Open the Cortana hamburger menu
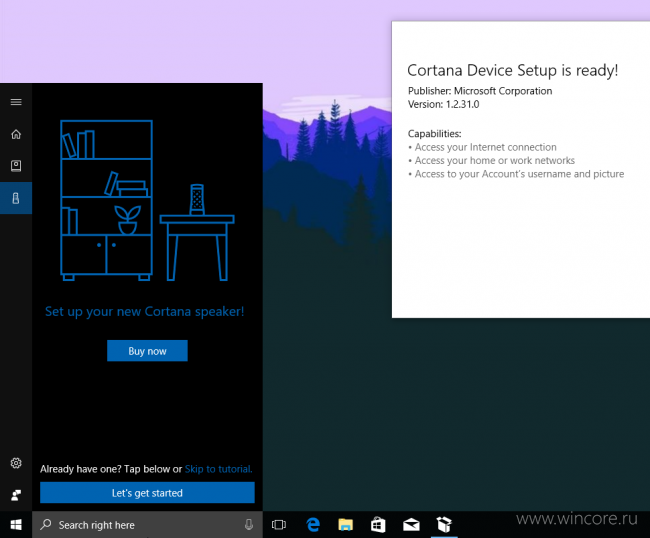The height and width of the screenshot is (538, 650). point(16,102)
